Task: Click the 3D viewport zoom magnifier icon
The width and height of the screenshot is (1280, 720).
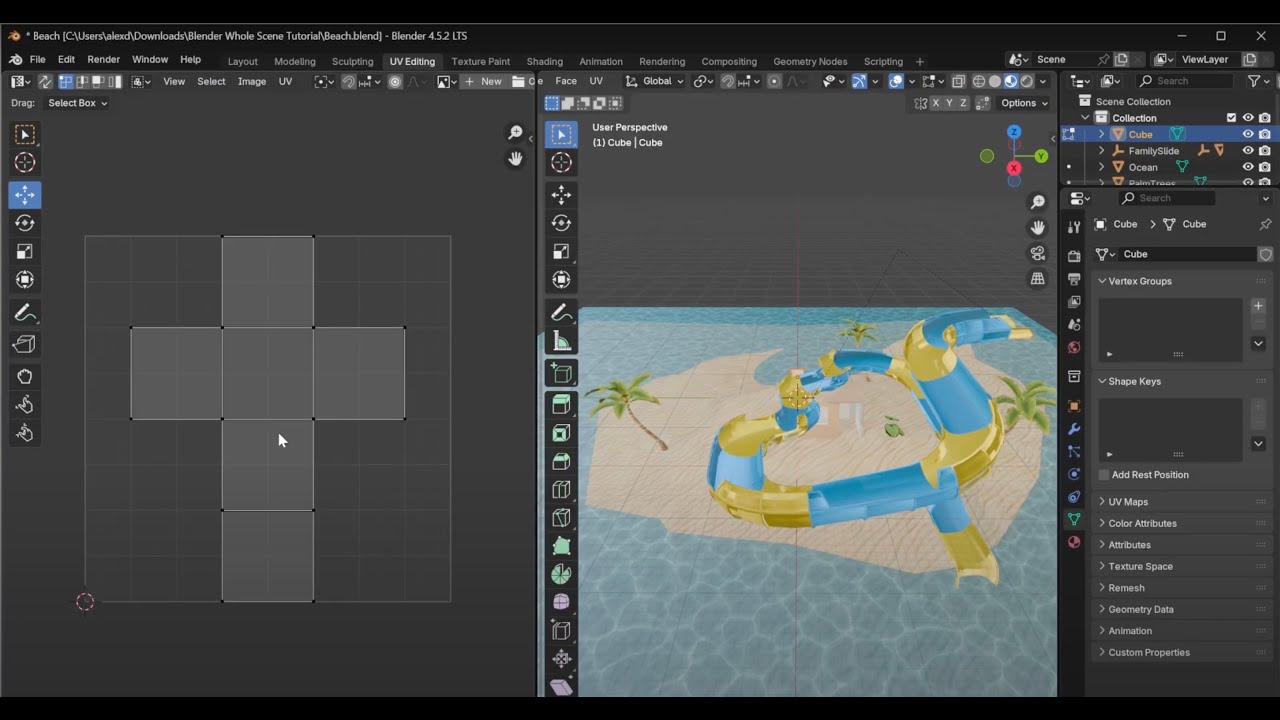Action: click(1038, 203)
